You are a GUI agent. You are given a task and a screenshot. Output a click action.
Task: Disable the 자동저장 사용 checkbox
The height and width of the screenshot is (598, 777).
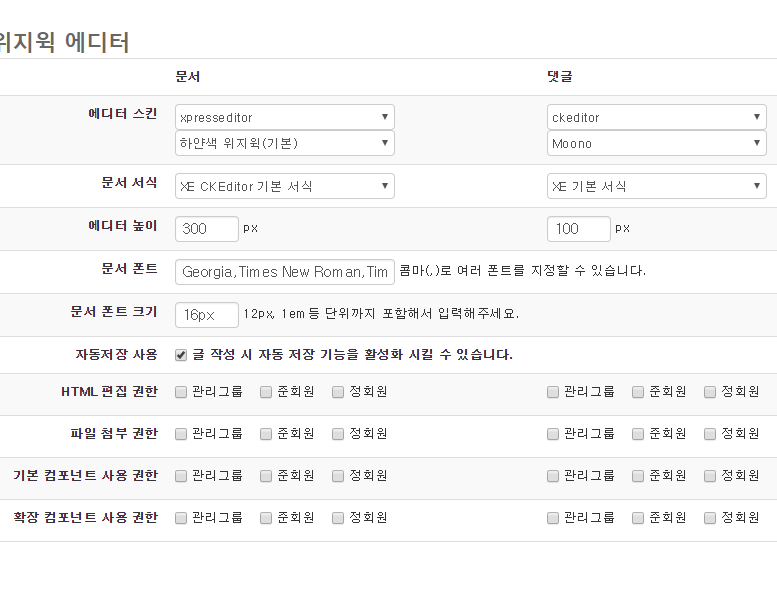point(181,355)
